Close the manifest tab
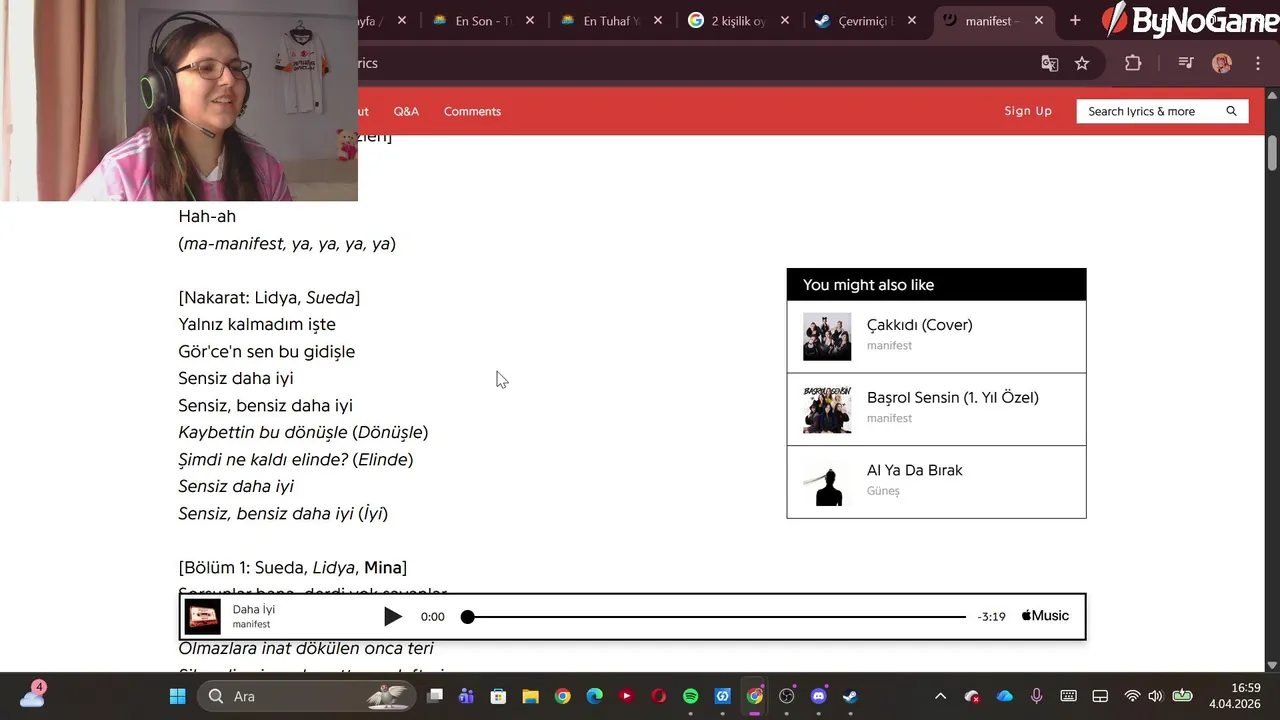This screenshot has width=1280, height=720. tap(1039, 20)
